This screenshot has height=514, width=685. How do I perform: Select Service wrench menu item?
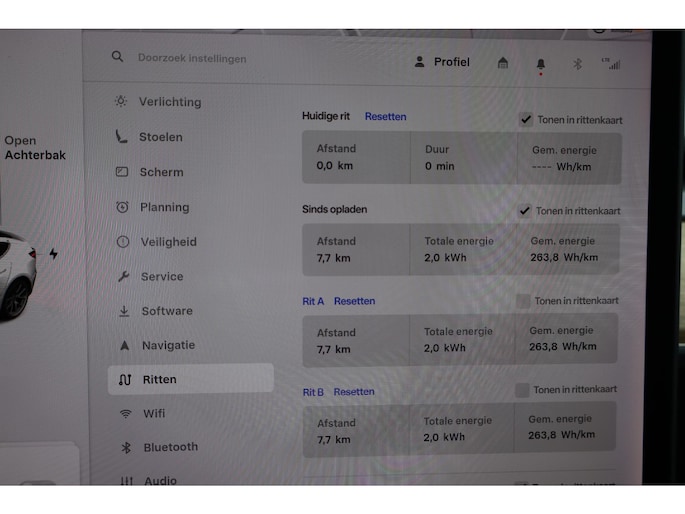pos(160,277)
